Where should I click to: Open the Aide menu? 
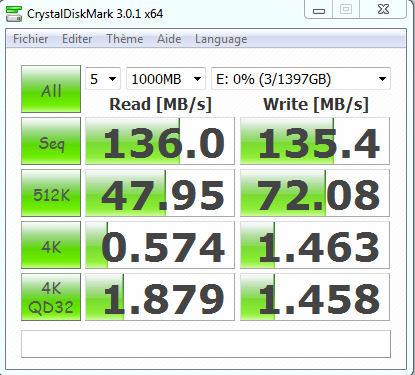click(169, 39)
